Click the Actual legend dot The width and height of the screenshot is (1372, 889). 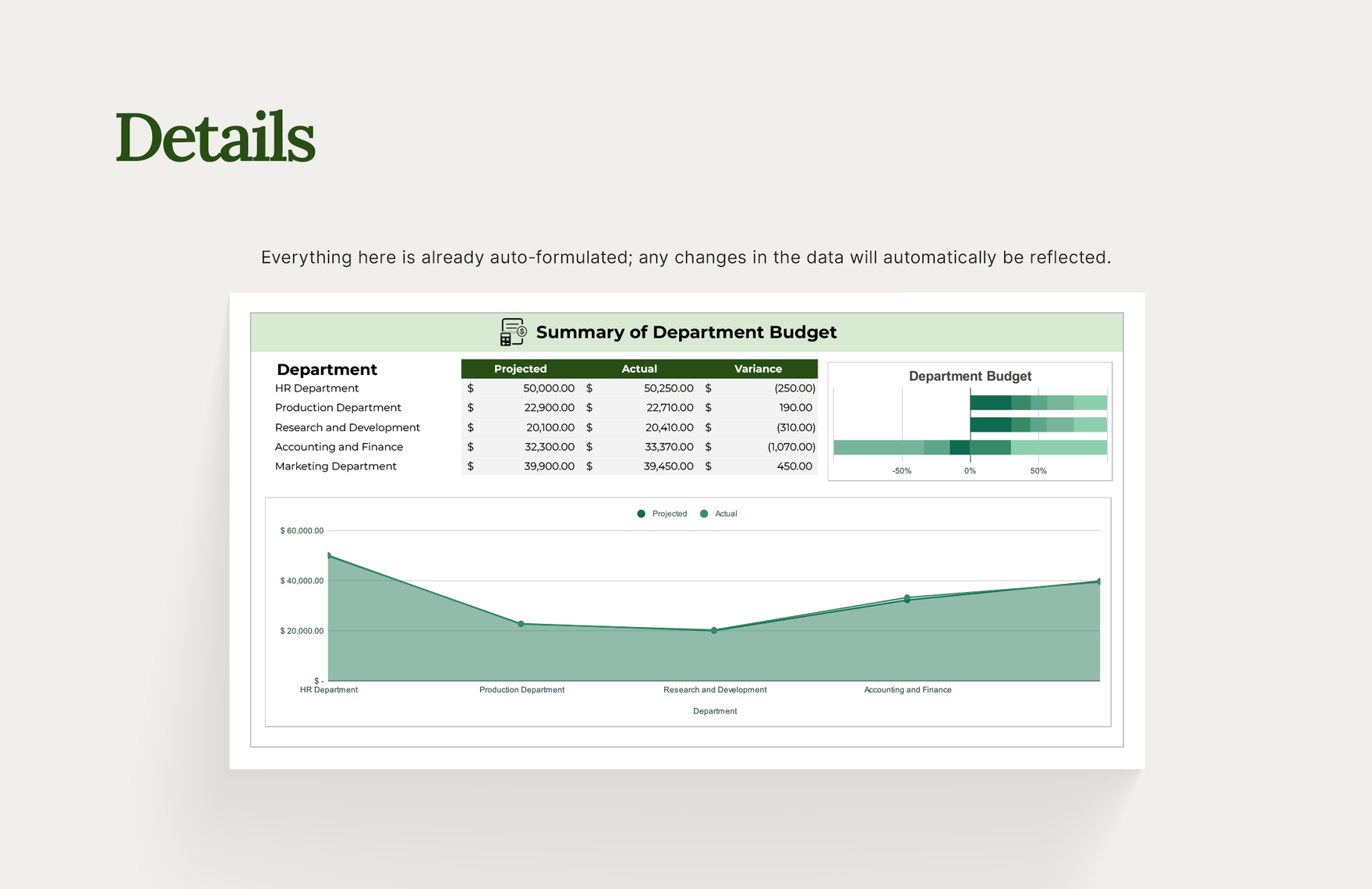[704, 514]
